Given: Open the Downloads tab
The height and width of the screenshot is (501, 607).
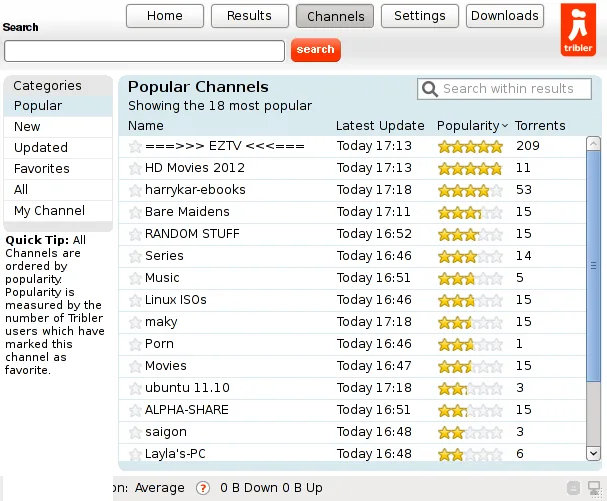Looking at the screenshot, I should [x=505, y=16].
